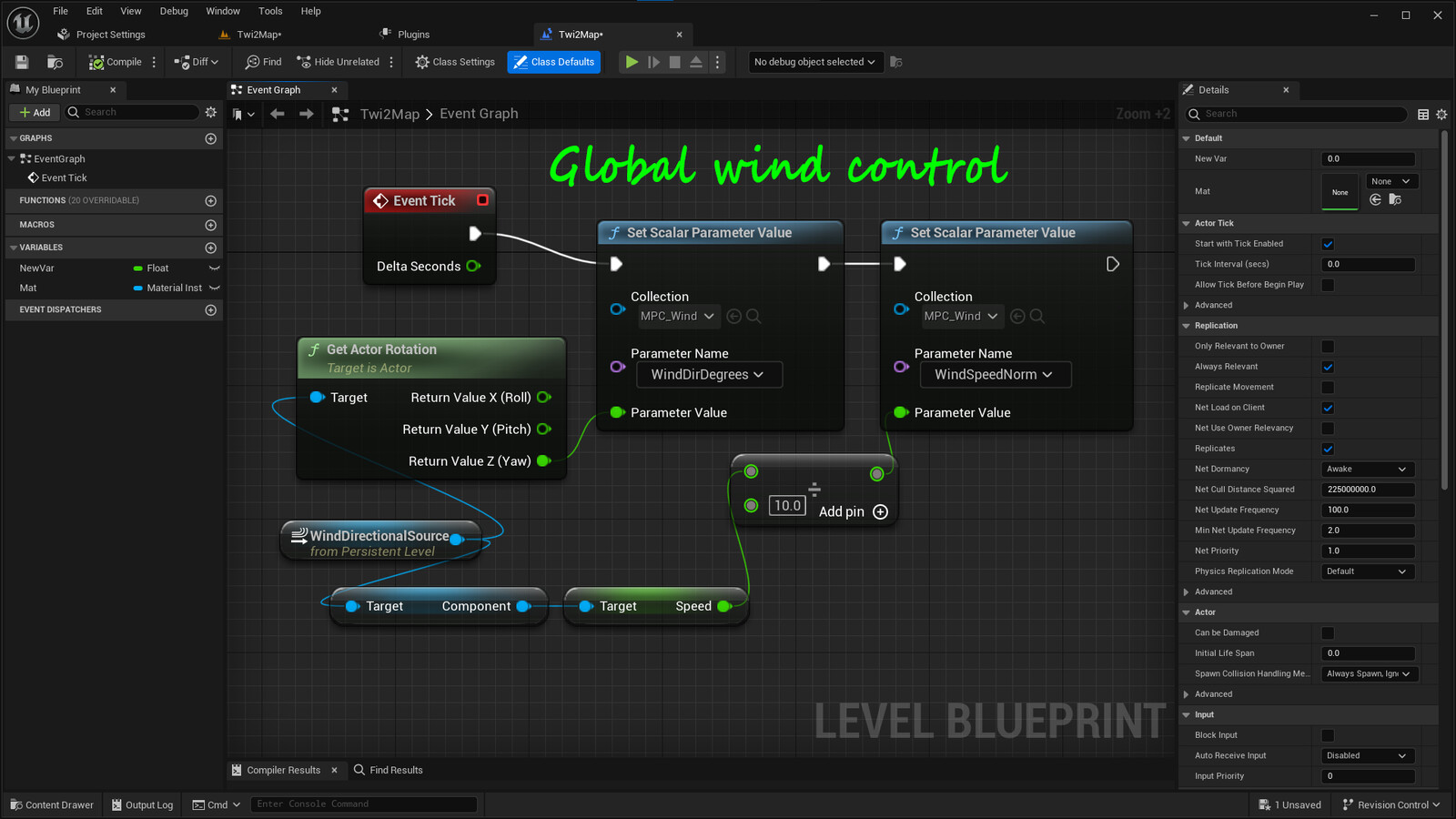This screenshot has height=819, width=1456.
Task: Compile the blueprint
Action: pyautogui.click(x=116, y=61)
